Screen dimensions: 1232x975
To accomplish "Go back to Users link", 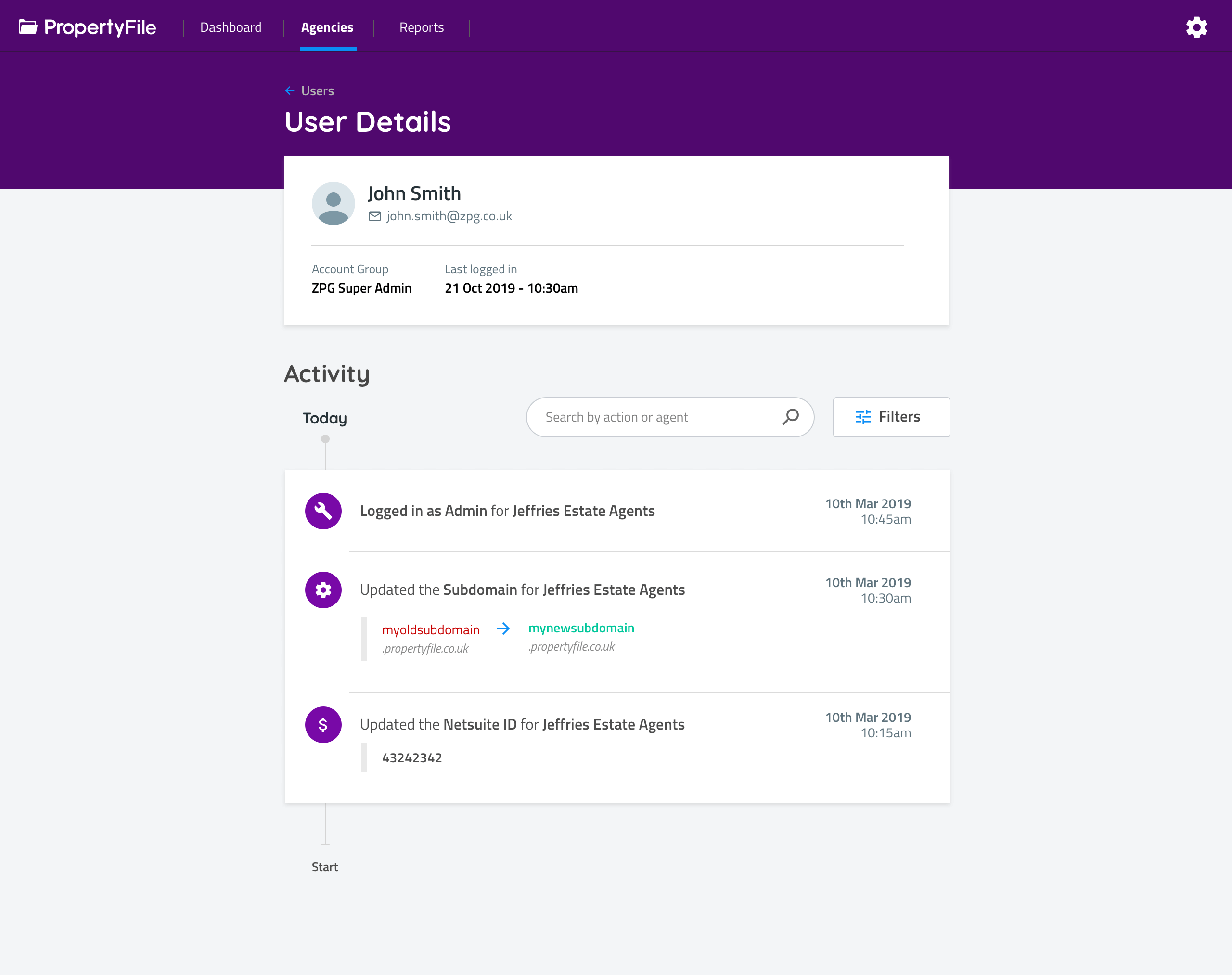I will point(318,91).
